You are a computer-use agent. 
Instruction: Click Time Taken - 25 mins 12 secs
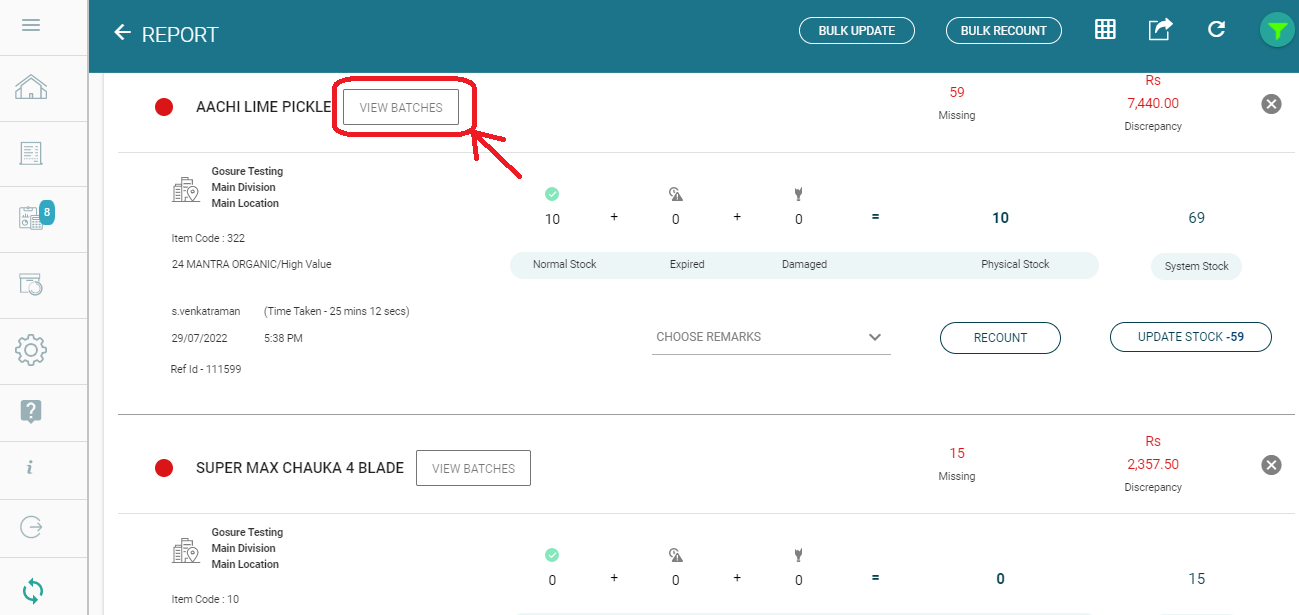coord(337,311)
